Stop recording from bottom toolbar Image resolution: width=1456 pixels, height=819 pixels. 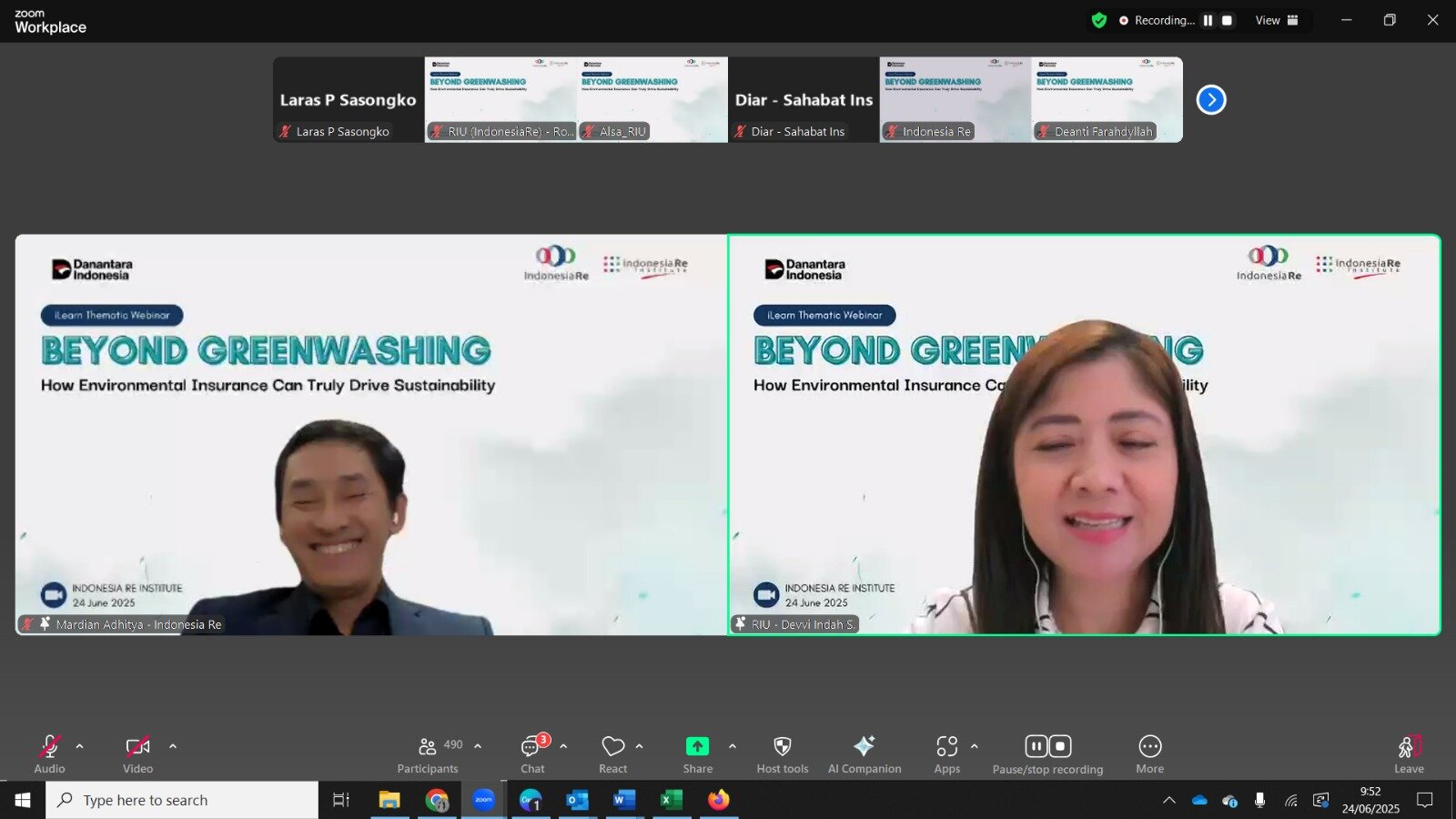click(x=1060, y=746)
